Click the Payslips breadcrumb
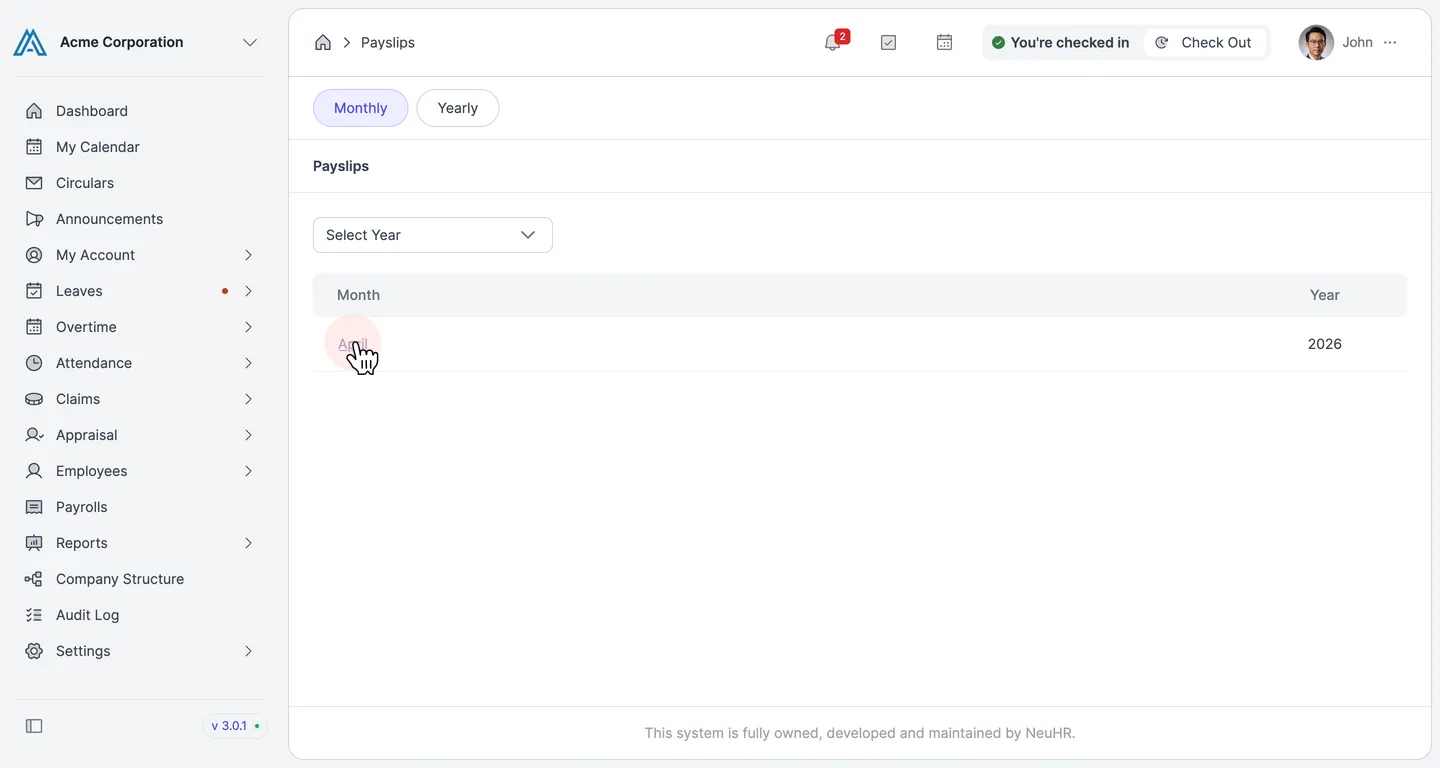 tap(388, 42)
